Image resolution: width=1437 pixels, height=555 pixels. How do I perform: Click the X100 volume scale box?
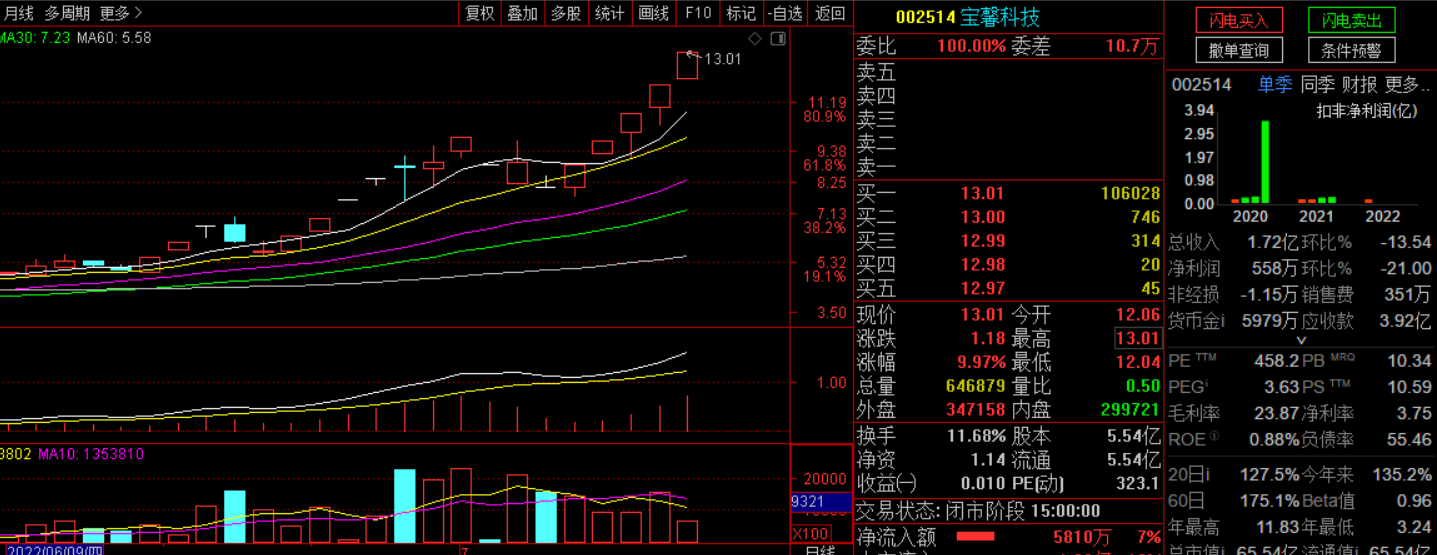[x=810, y=533]
